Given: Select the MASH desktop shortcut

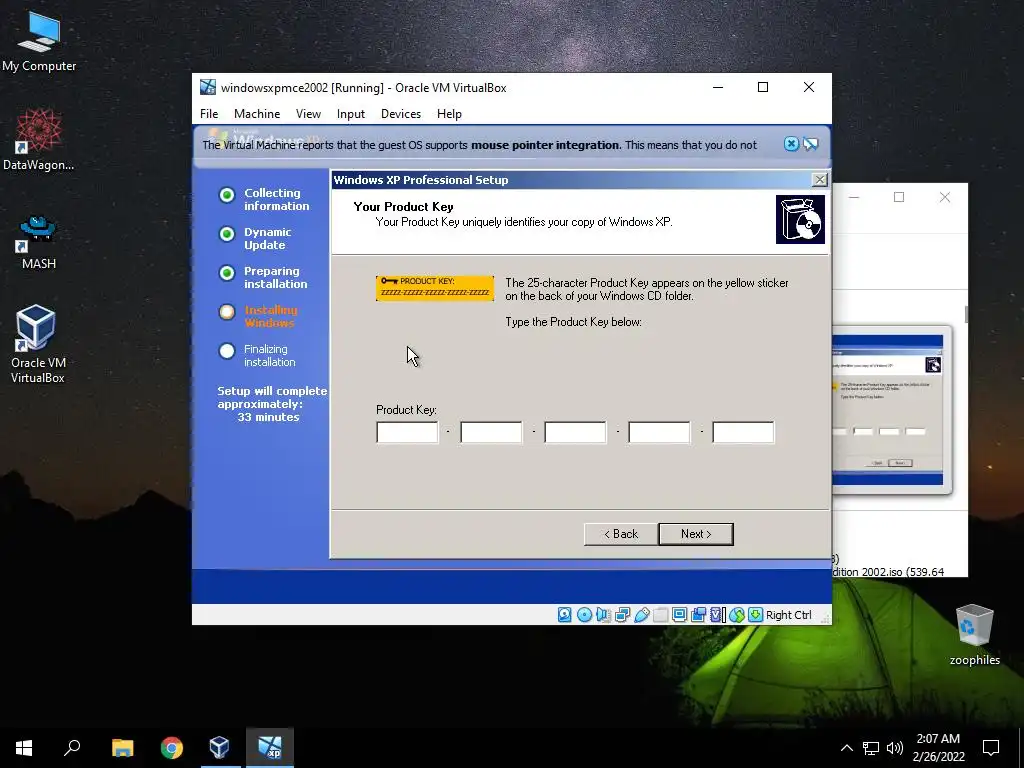Looking at the screenshot, I should pos(39,242).
